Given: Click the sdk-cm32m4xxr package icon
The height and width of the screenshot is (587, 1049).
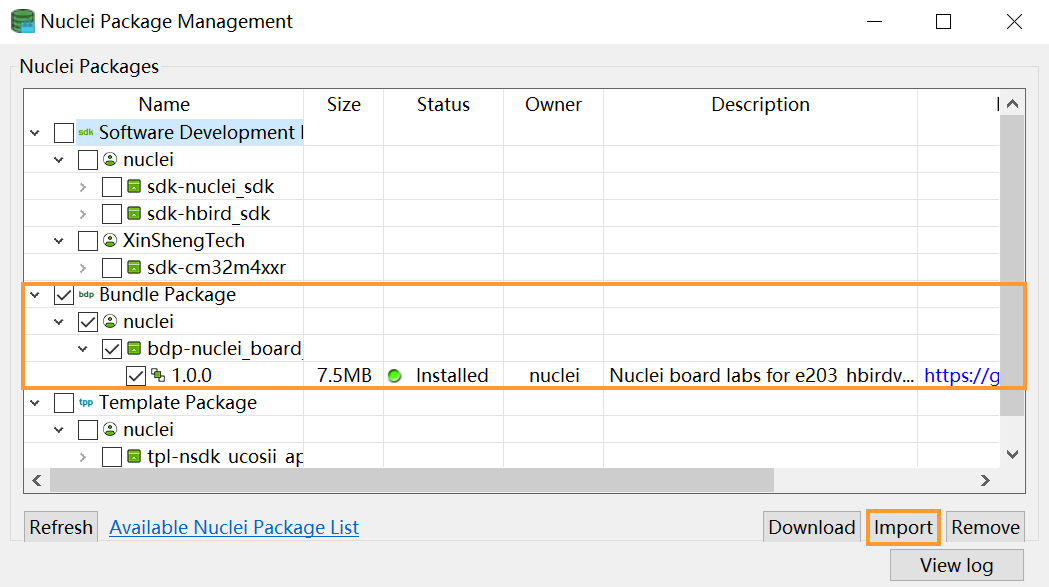Looking at the screenshot, I should (135, 268).
